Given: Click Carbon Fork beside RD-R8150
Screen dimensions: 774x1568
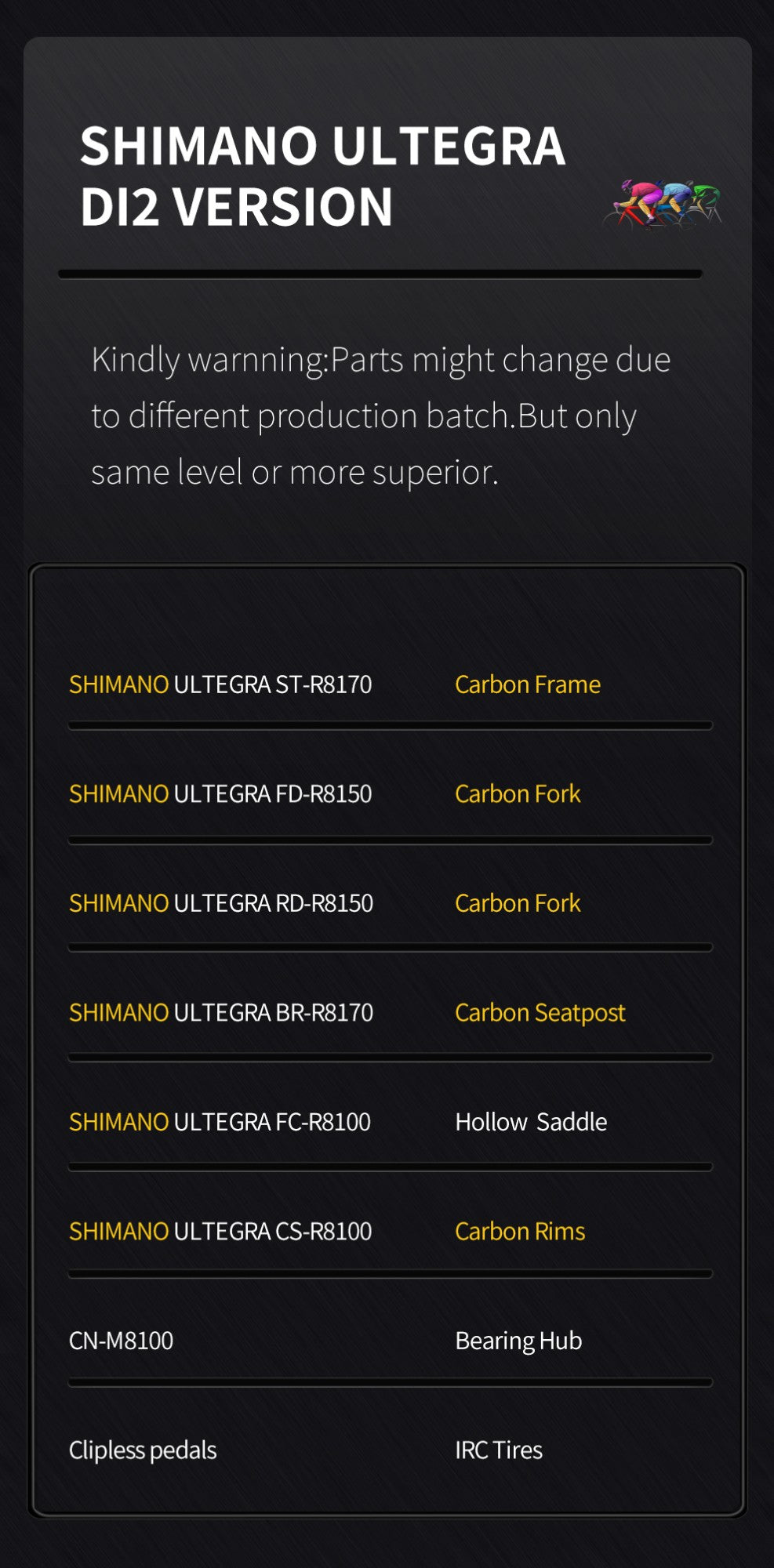Looking at the screenshot, I should click(518, 903).
